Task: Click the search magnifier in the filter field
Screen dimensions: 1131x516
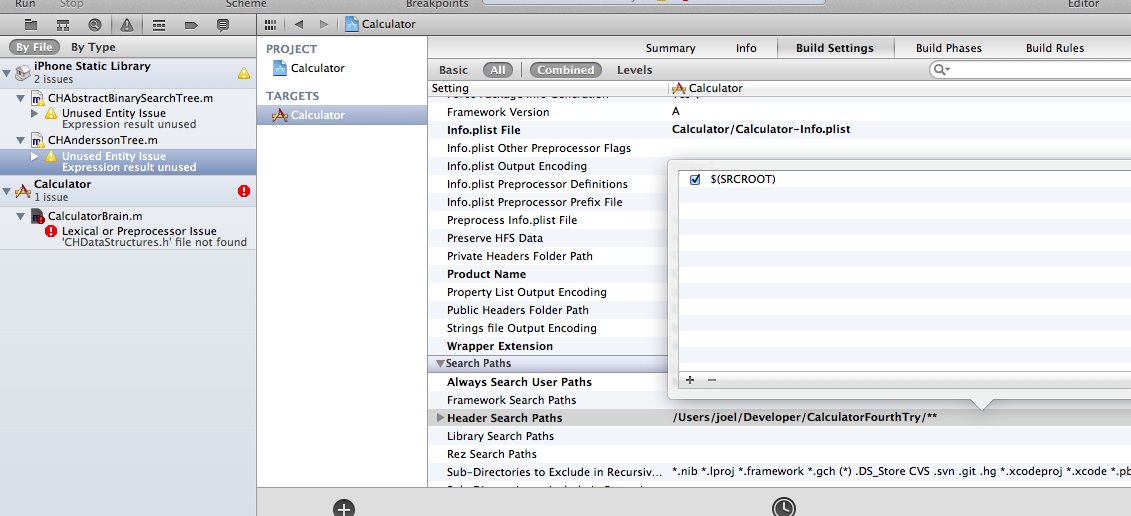Action: (941, 69)
